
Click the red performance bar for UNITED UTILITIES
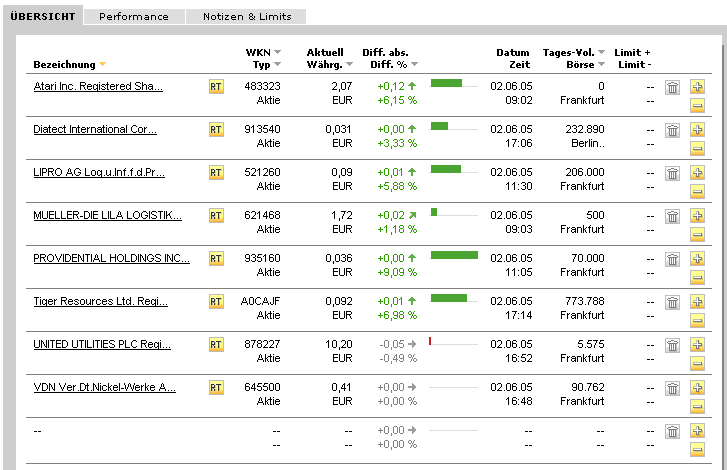[x=430, y=341]
